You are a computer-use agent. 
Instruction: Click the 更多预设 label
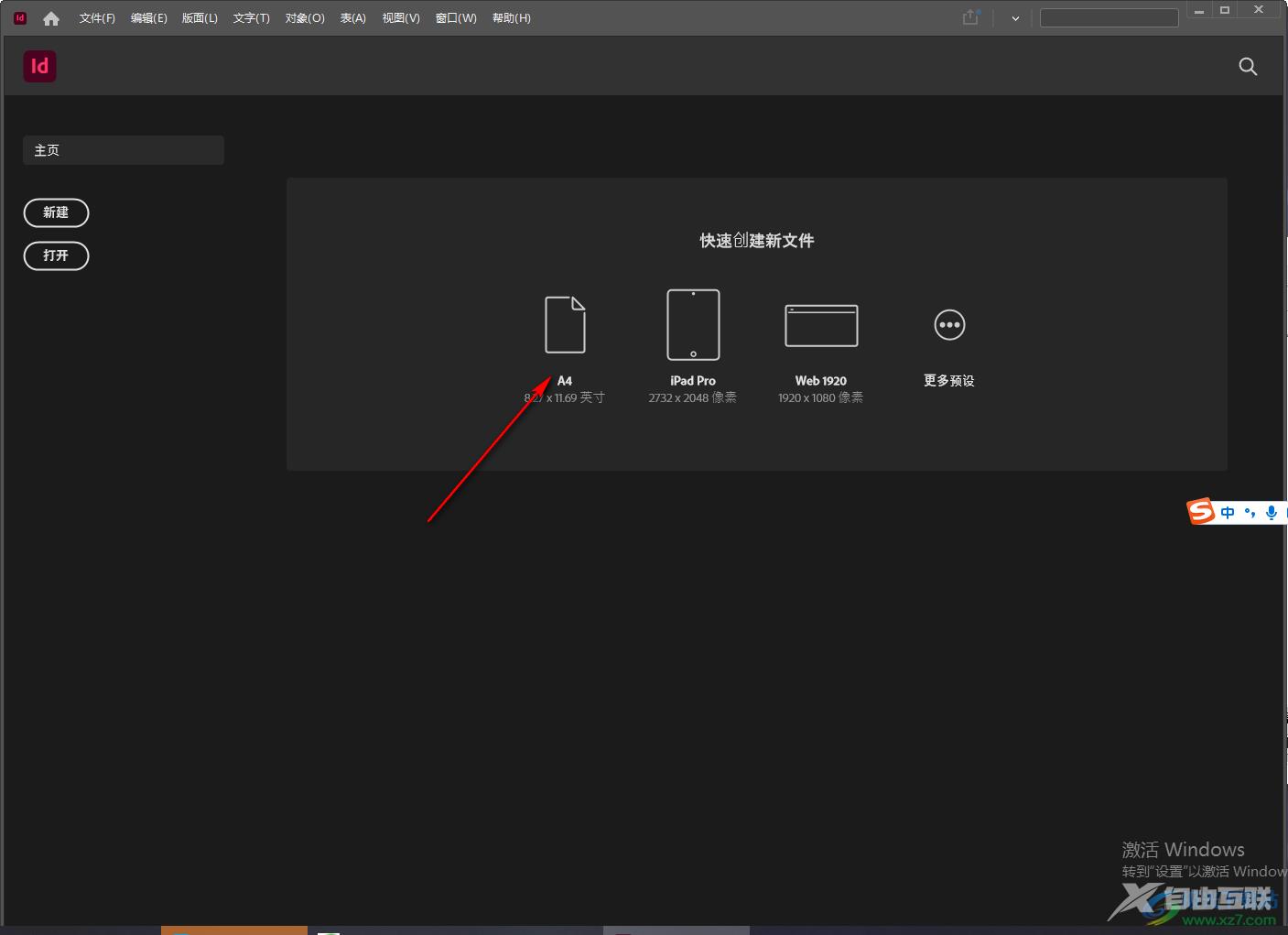point(949,381)
